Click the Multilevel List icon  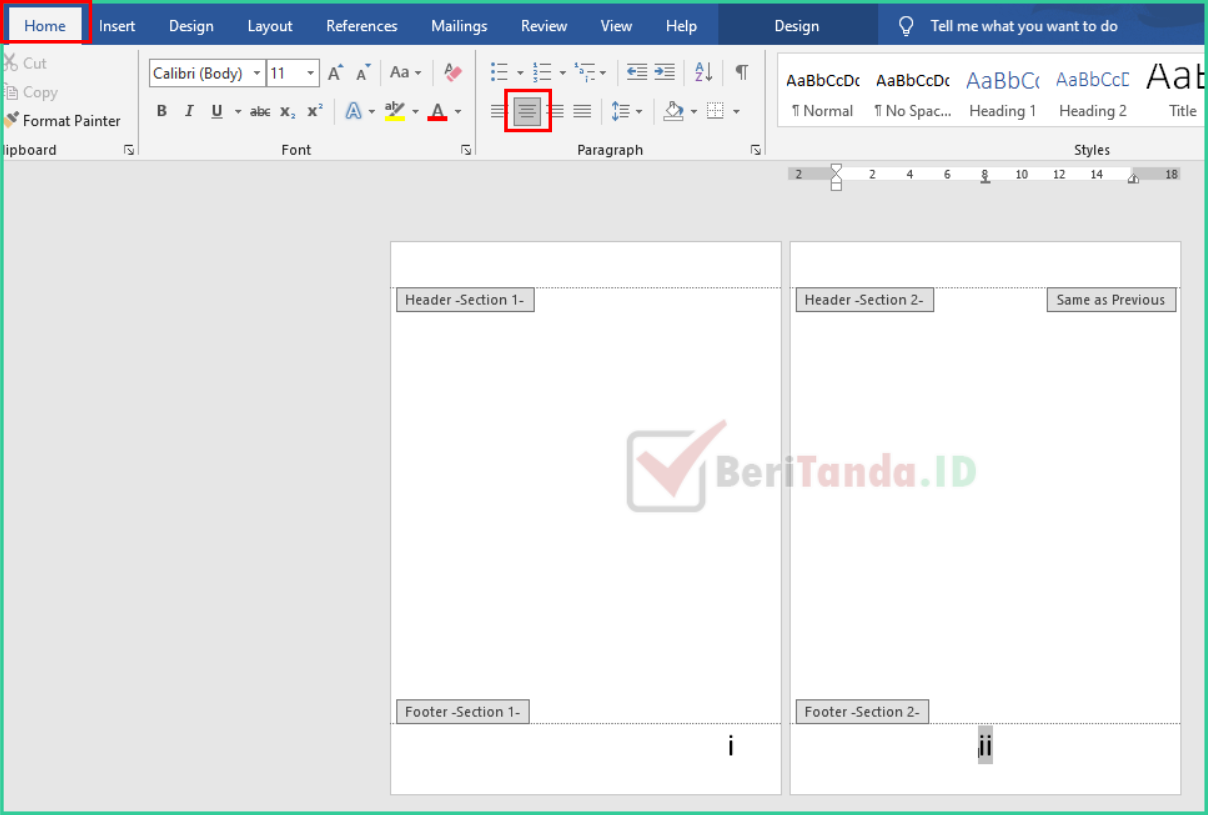585,72
